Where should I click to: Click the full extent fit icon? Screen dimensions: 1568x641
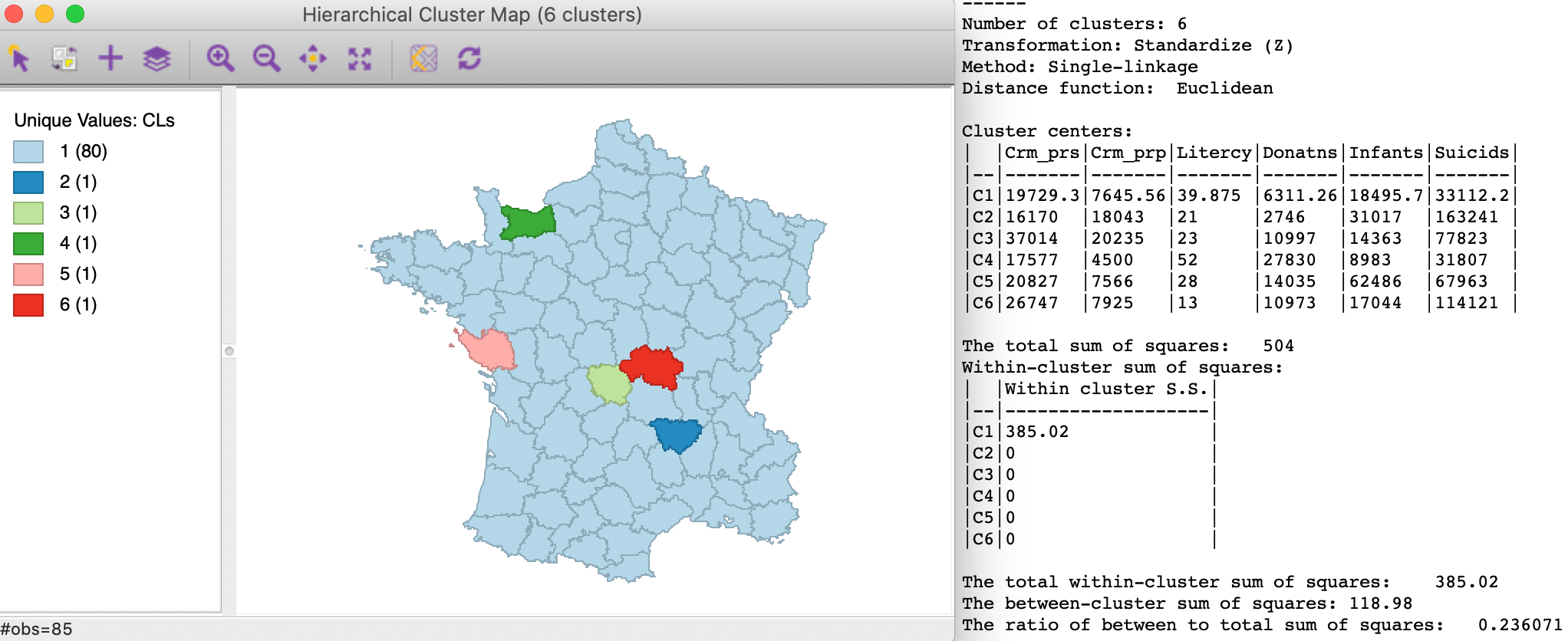pos(360,58)
